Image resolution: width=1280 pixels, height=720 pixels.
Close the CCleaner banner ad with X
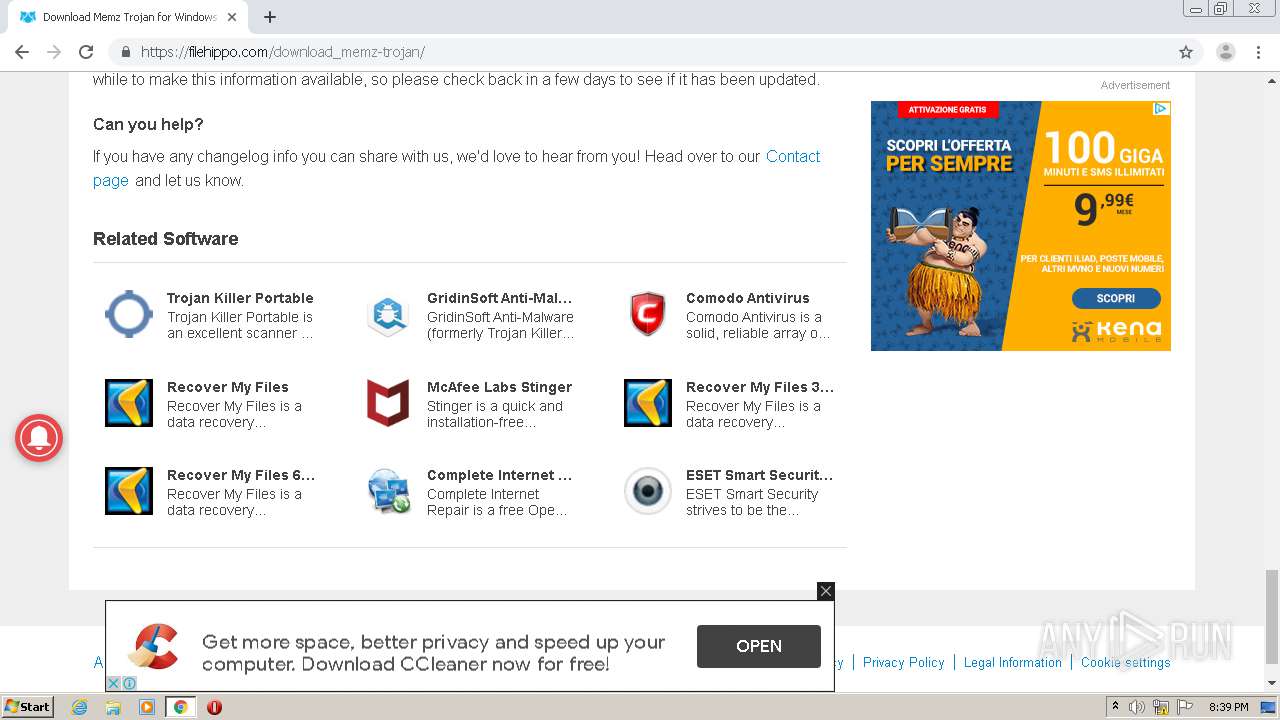(825, 591)
